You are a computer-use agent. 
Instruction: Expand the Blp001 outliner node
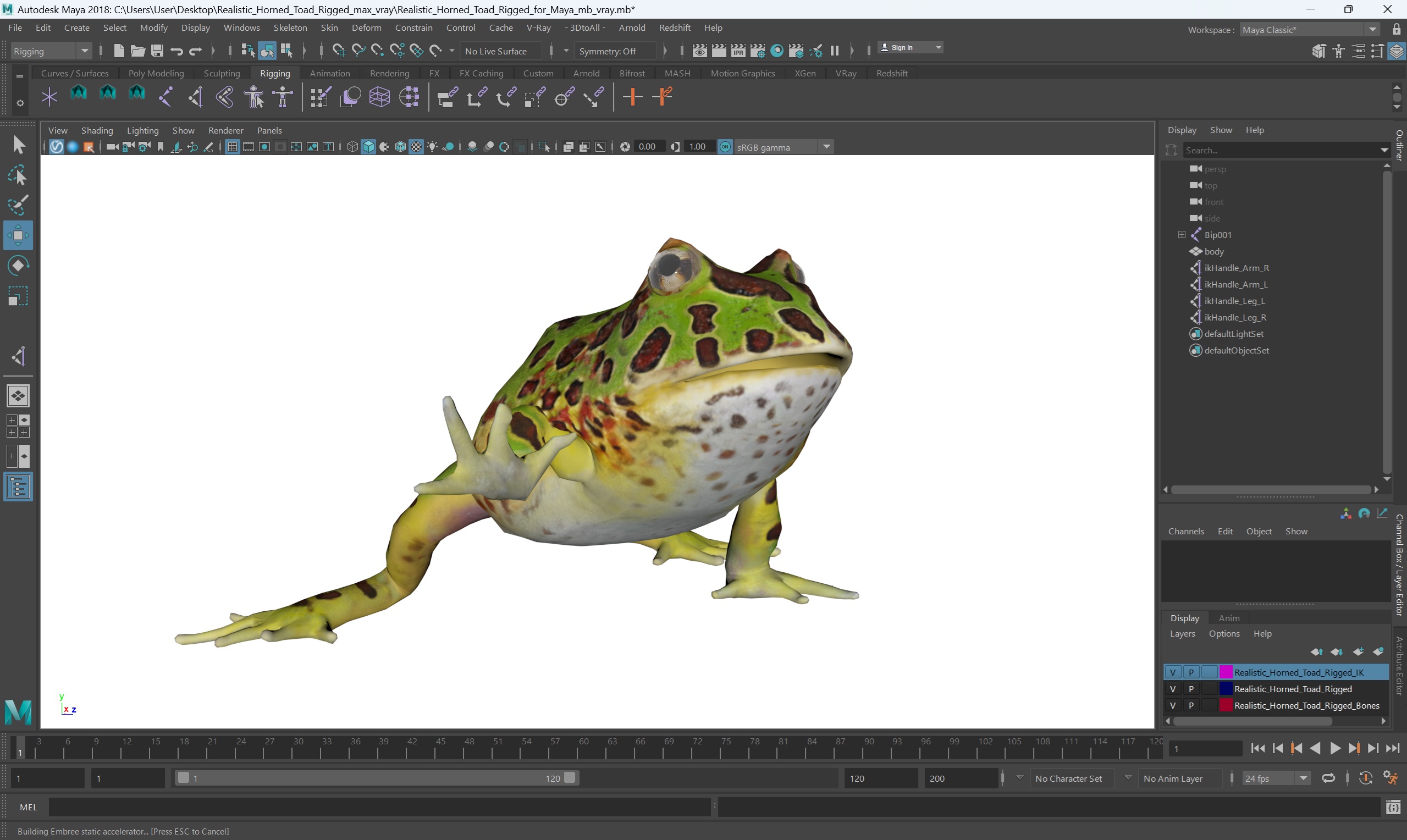point(1182,234)
